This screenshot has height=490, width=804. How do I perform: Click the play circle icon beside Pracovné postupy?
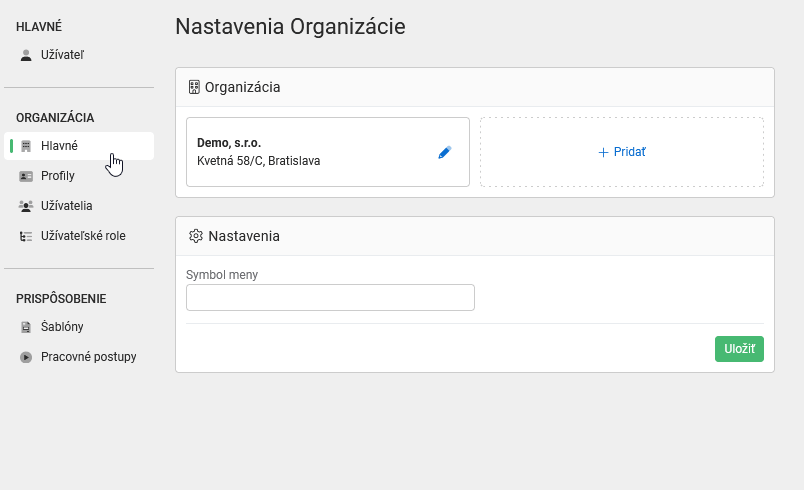coord(26,357)
